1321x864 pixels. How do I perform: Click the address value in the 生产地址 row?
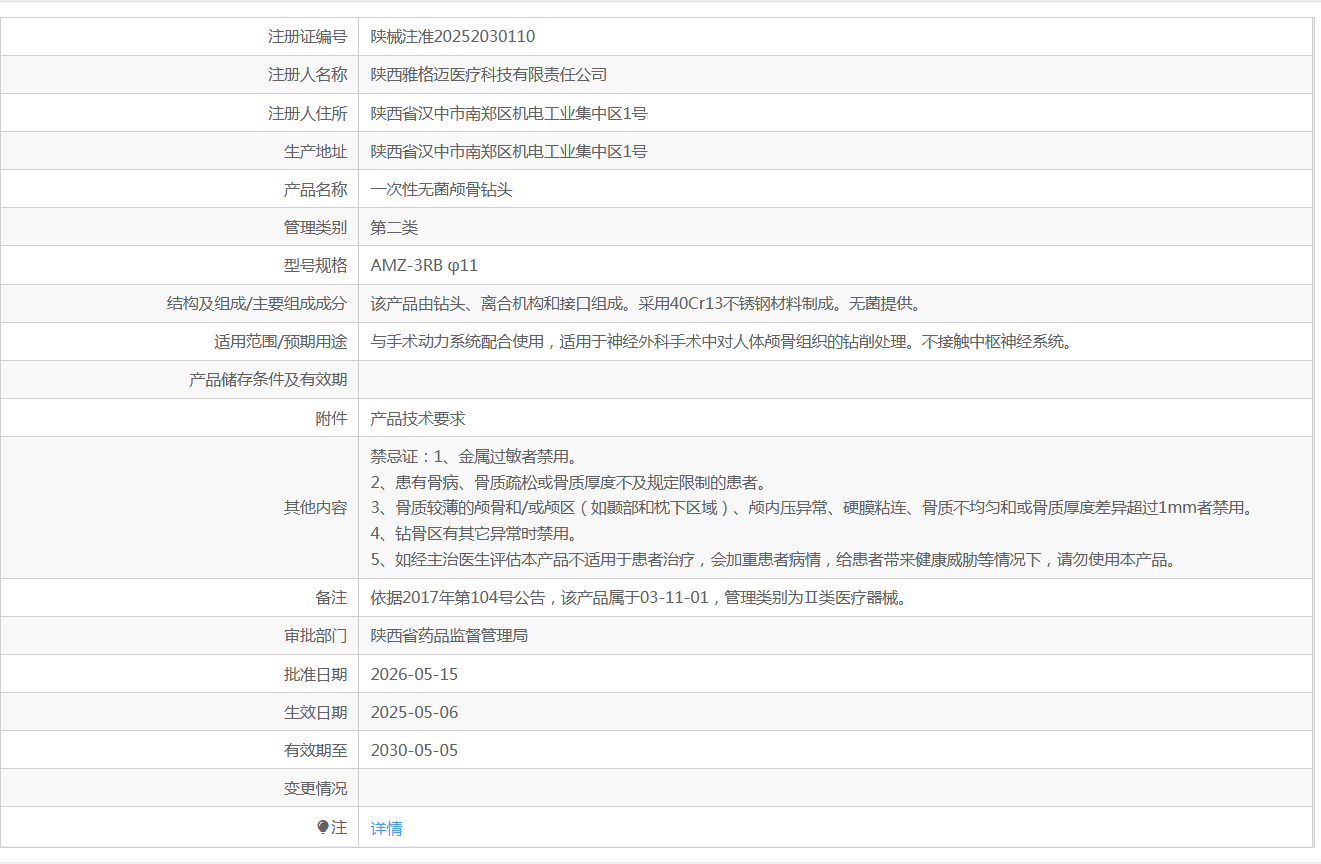tap(509, 151)
